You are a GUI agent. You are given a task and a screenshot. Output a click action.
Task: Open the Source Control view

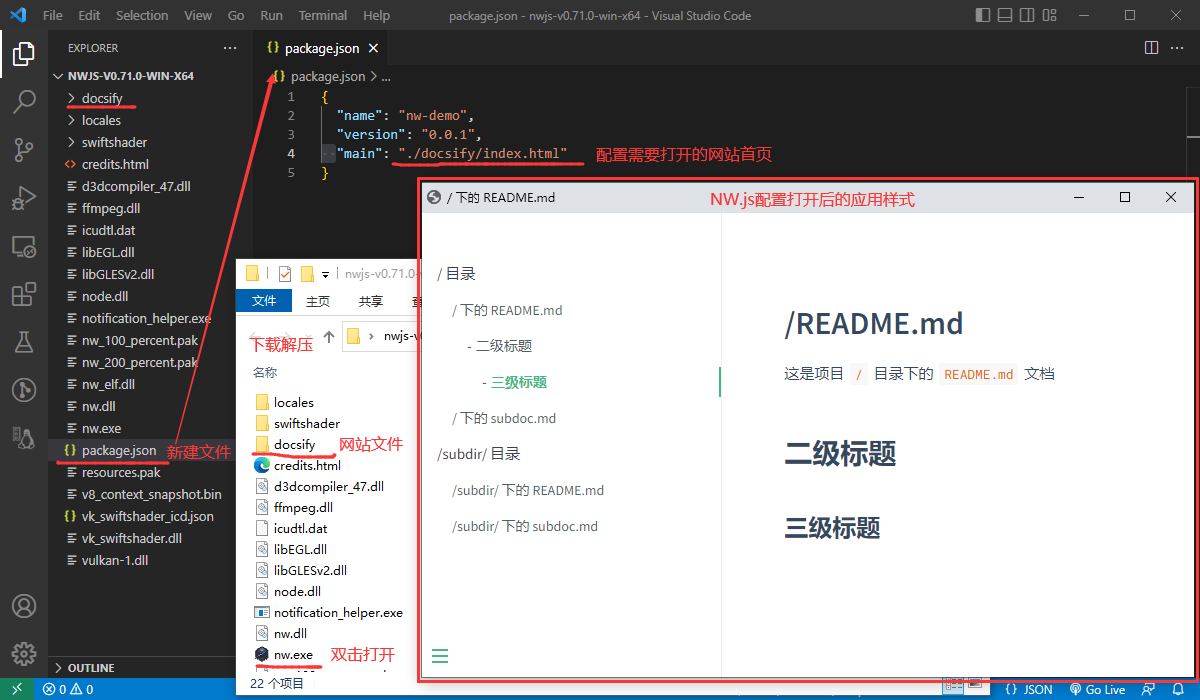point(24,150)
